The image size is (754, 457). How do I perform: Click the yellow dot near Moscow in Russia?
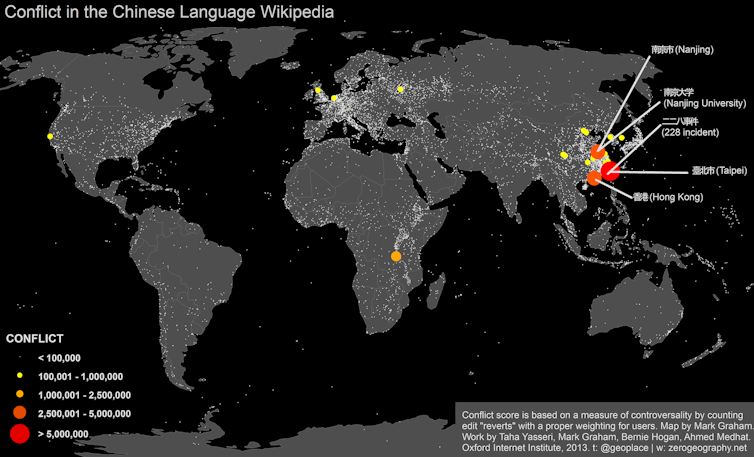(400, 89)
